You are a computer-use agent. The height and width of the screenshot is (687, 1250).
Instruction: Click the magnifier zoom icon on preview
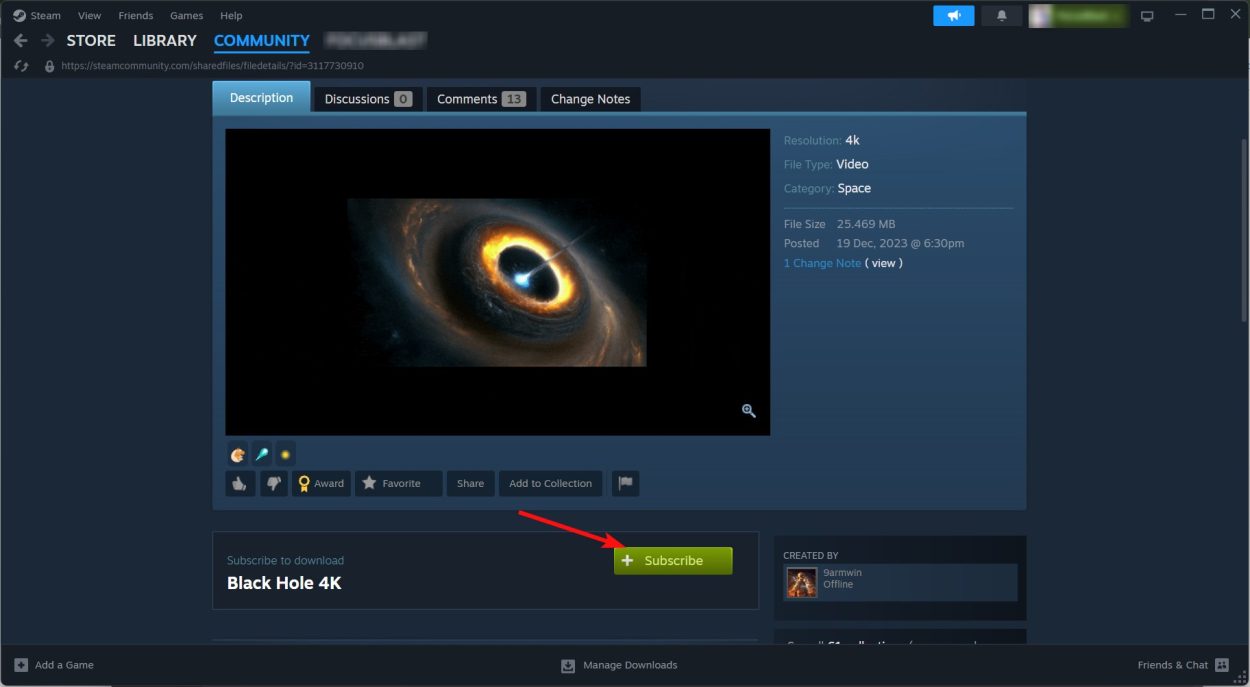pos(749,411)
